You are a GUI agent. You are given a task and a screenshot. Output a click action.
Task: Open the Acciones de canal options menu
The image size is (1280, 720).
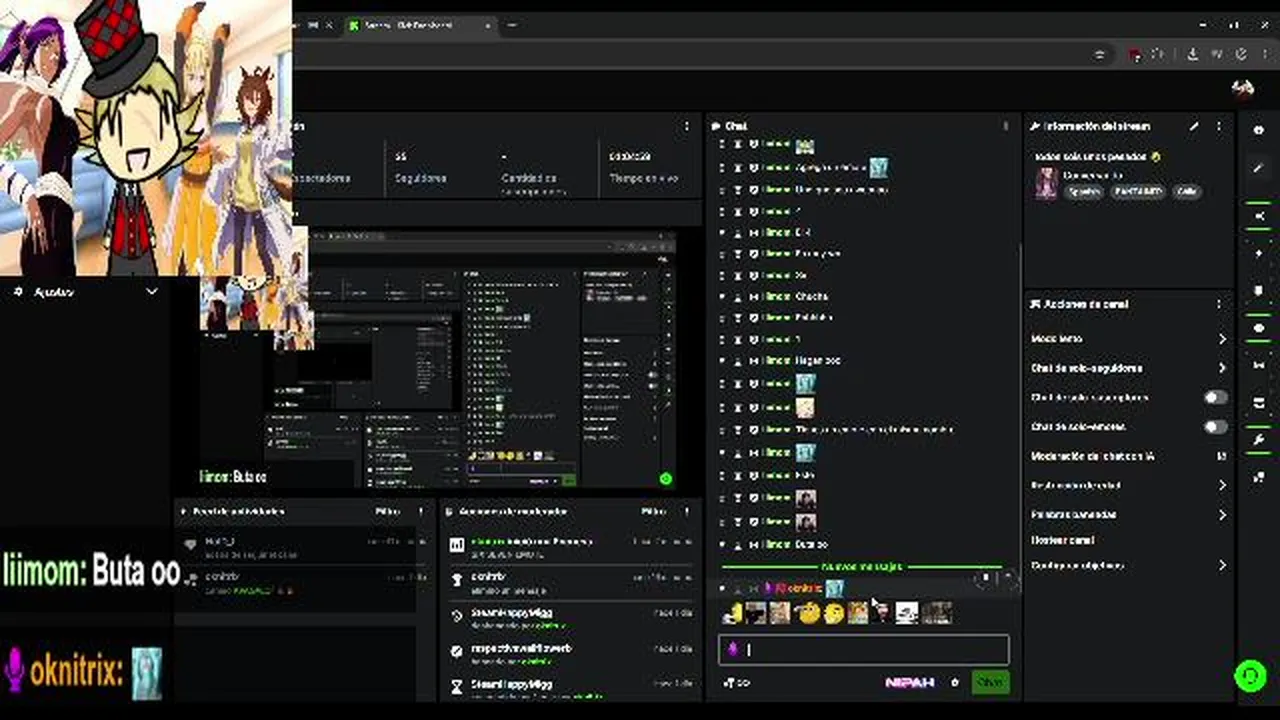1218,304
